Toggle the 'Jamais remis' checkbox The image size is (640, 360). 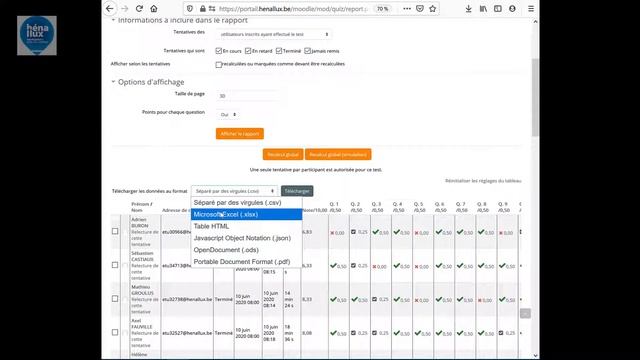pos(307,51)
